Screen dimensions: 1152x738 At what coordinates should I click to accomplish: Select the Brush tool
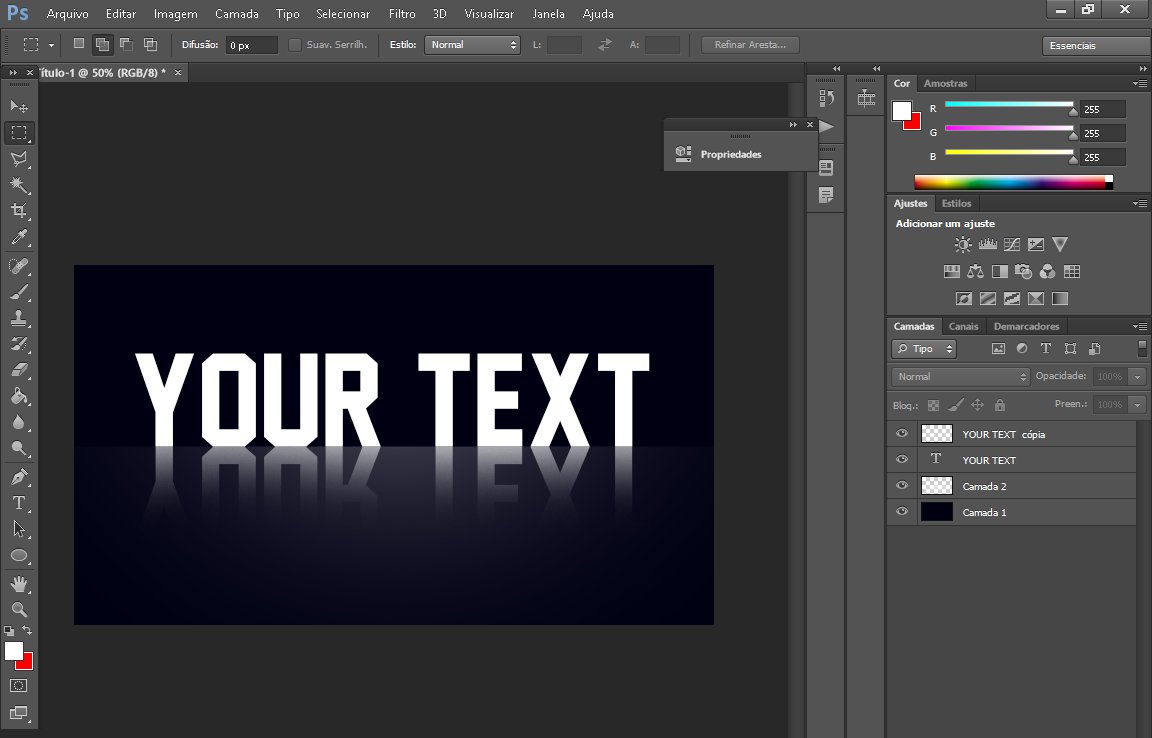(20, 292)
